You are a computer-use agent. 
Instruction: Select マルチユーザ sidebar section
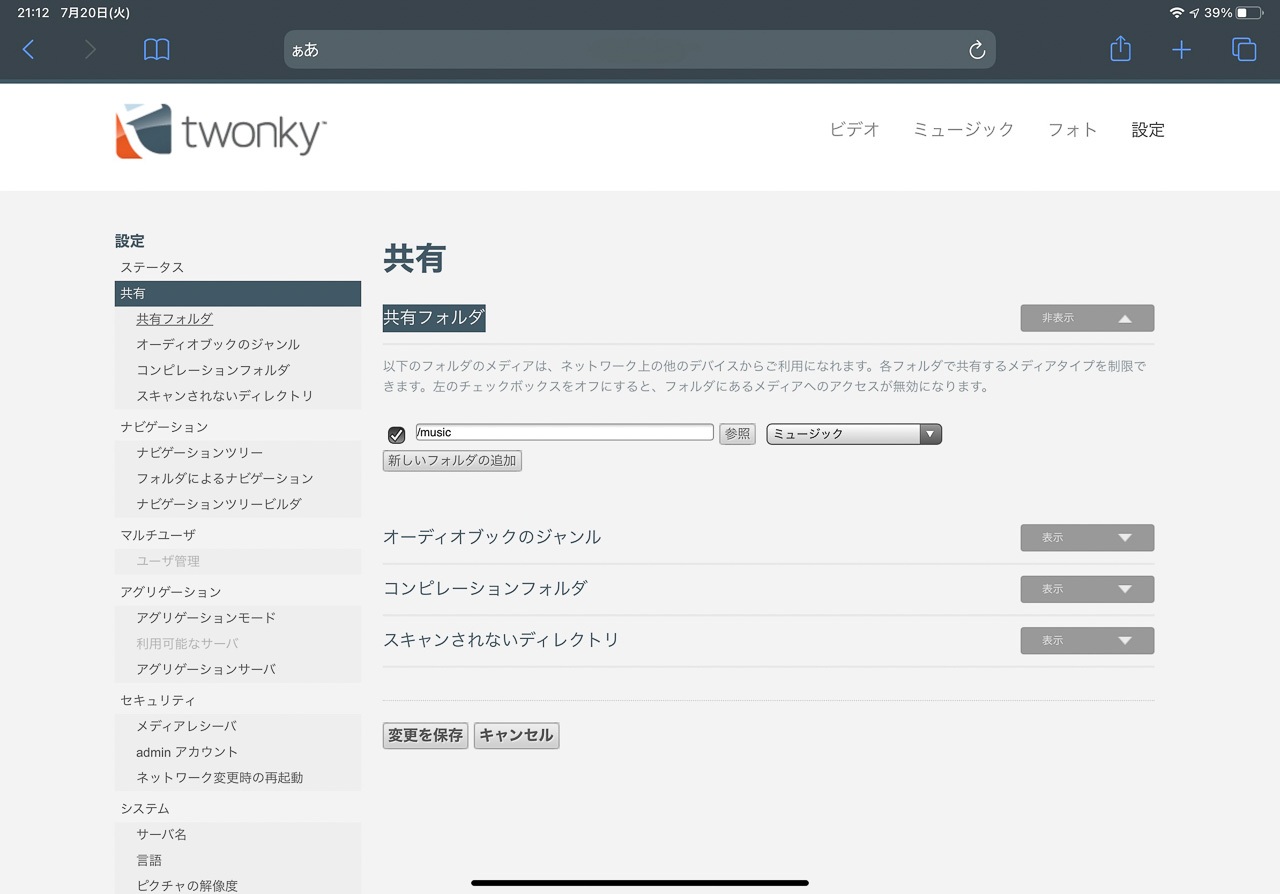pyautogui.click(x=158, y=535)
